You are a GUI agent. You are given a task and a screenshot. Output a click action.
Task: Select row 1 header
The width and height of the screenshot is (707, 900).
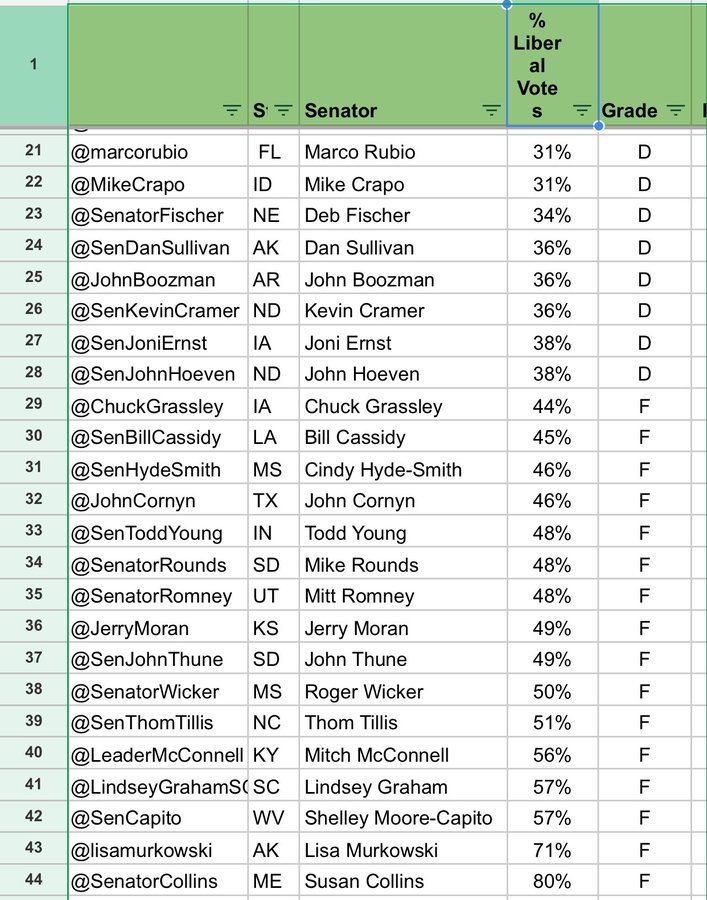[x=33, y=65]
